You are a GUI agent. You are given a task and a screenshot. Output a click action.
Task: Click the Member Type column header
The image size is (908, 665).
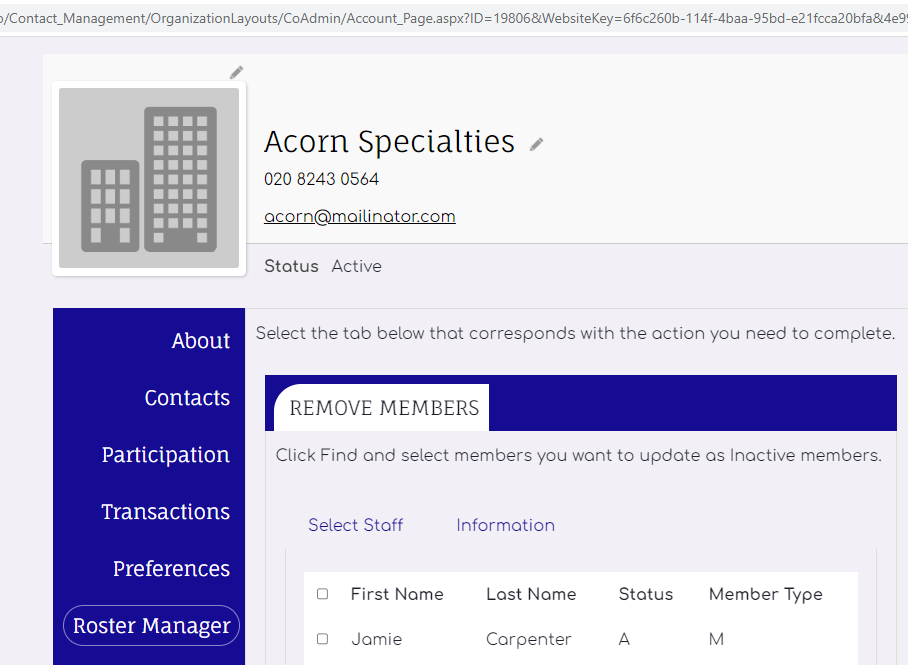765,594
